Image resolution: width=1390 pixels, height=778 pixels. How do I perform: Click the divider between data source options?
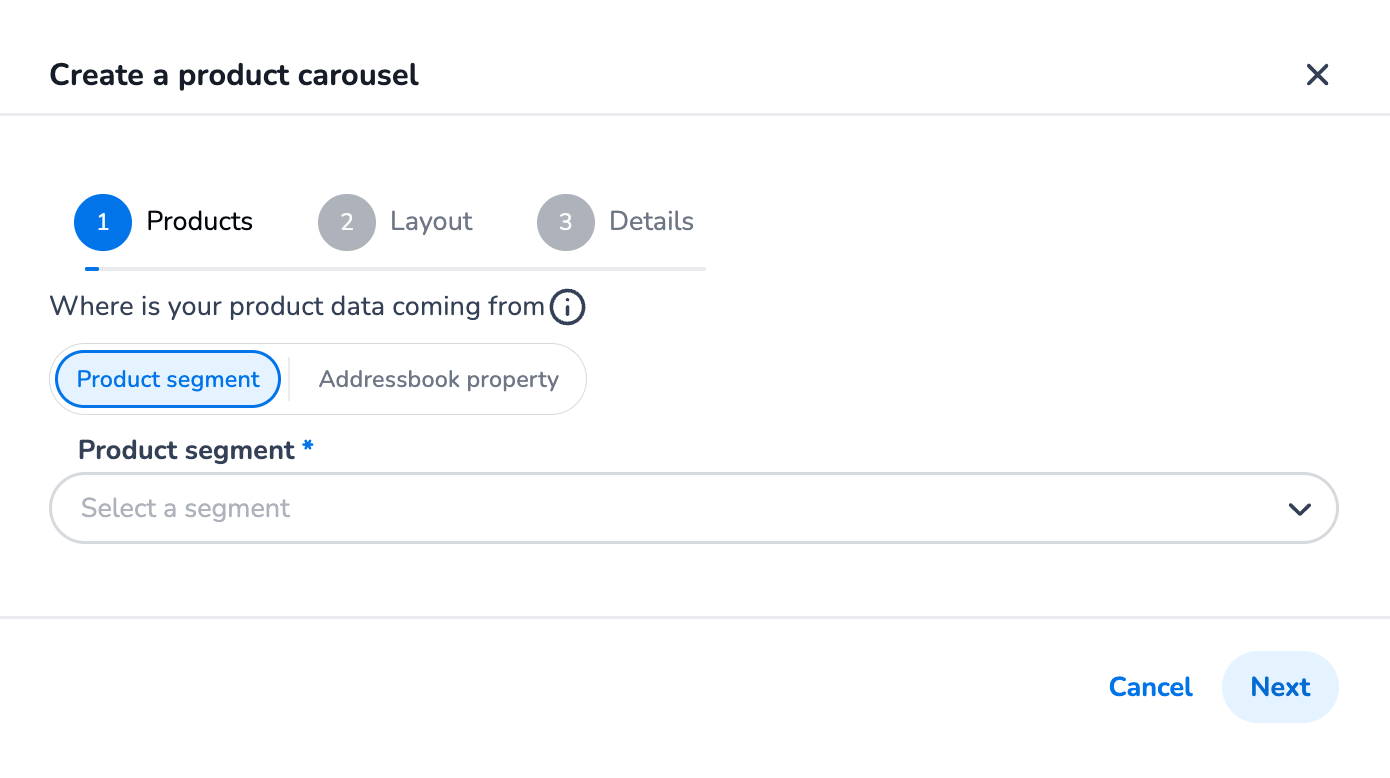pos(289,380)
